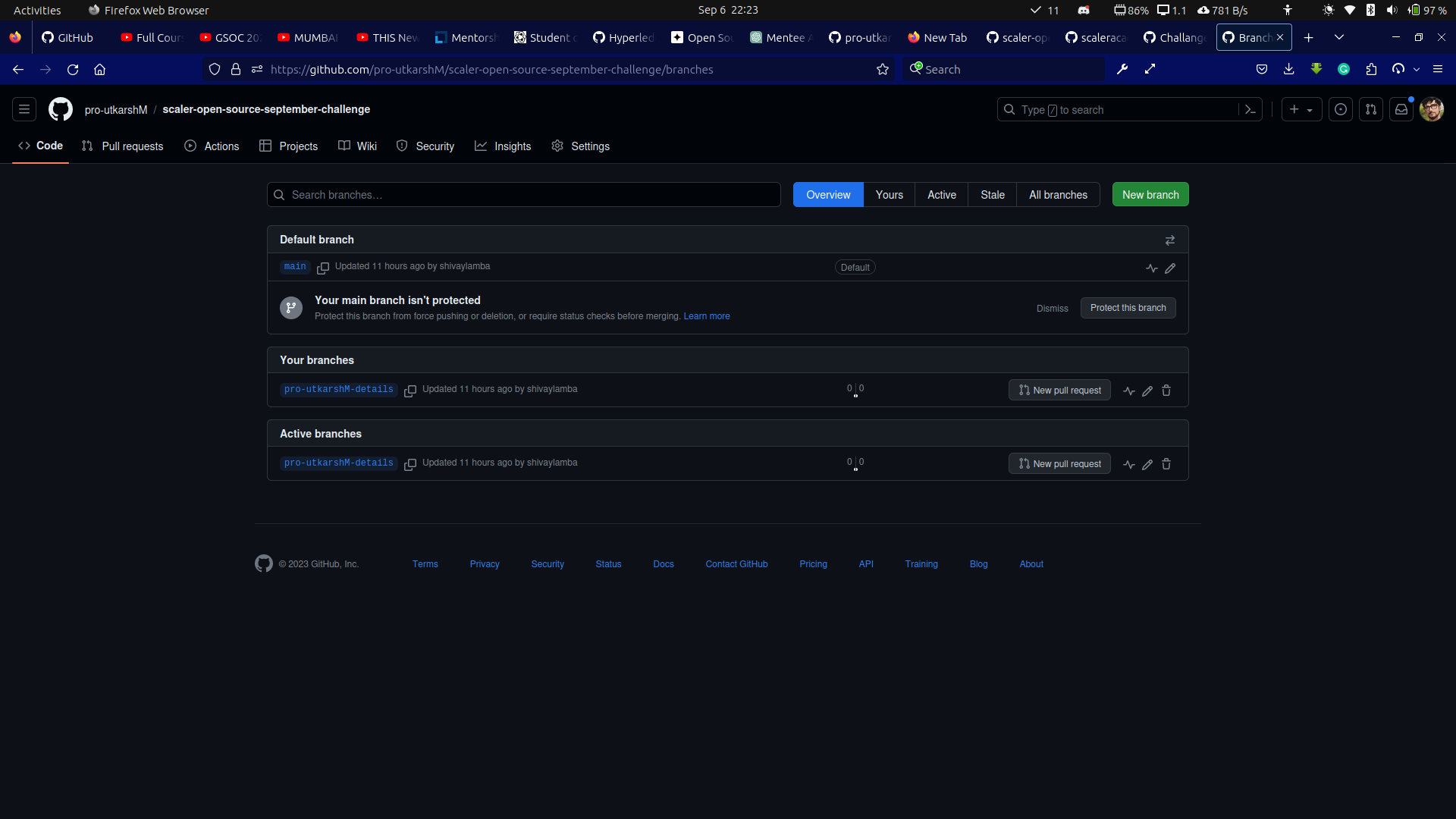The image size is (1456, 819).
Task: Select the Actions repository menu item
Action: [x=212, y=146]
